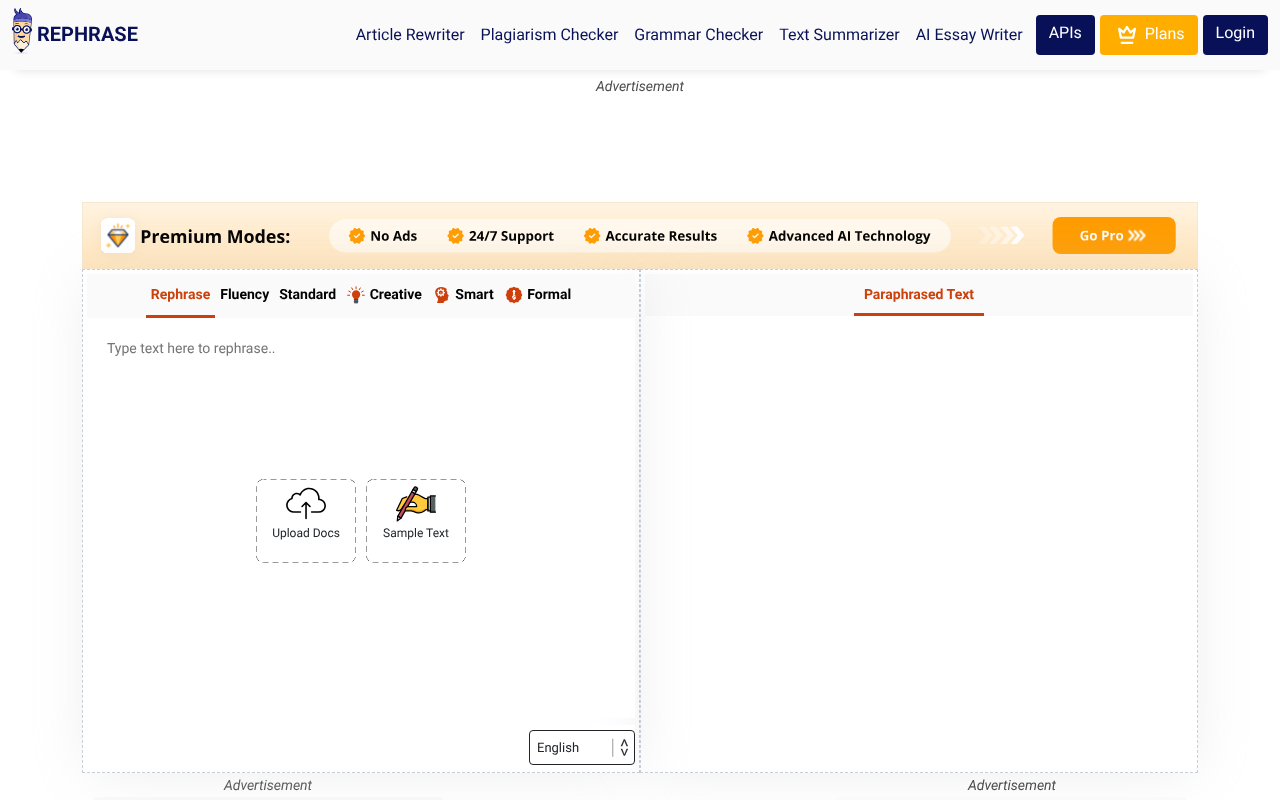
Task: Click the Smart mode head icon
Action: tap(442, 295)
